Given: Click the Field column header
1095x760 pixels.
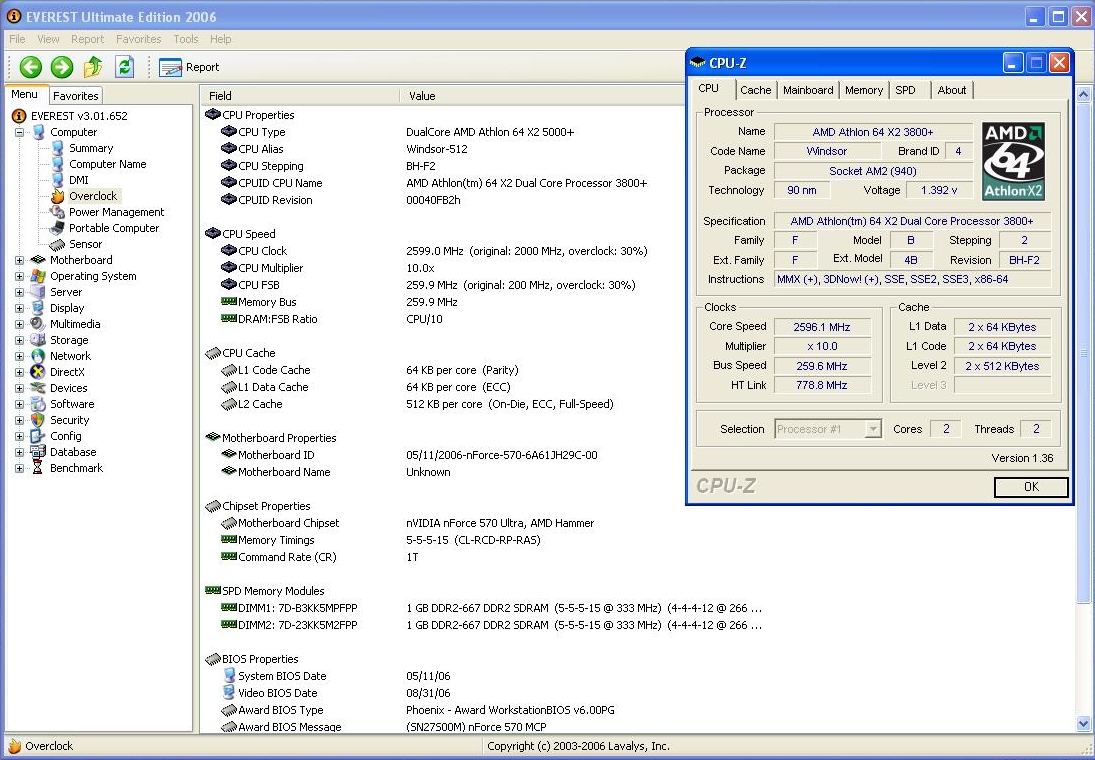Looking at the screenshot, I should point(300,96).
